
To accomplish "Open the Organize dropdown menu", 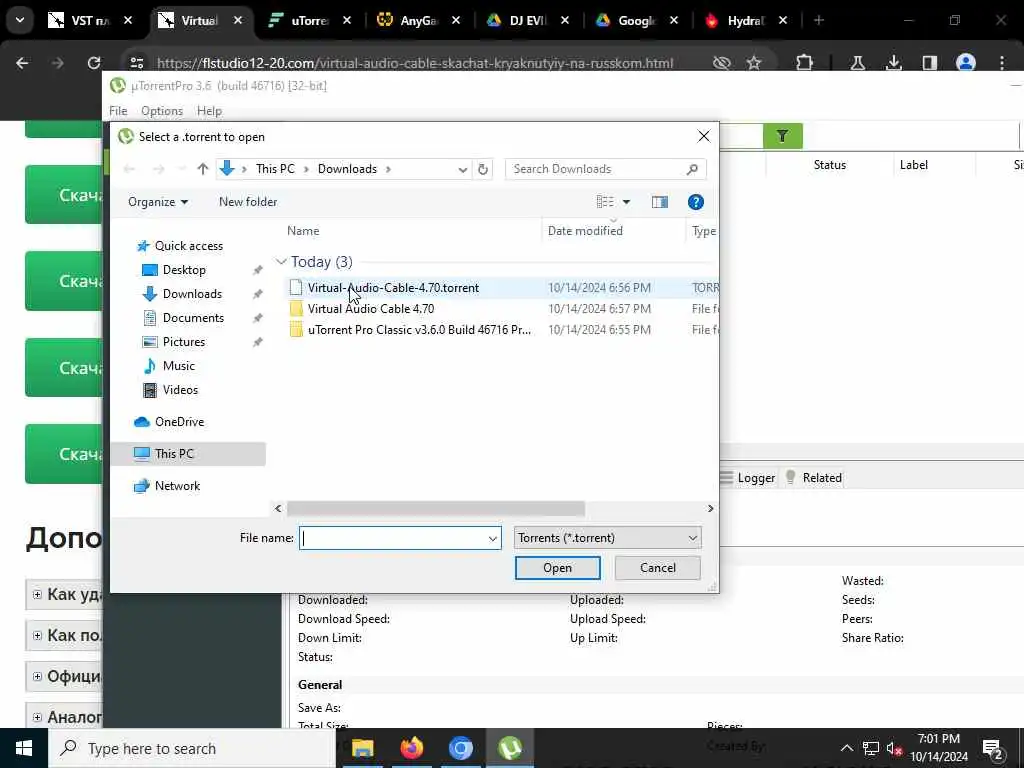I will coord(158,202).
